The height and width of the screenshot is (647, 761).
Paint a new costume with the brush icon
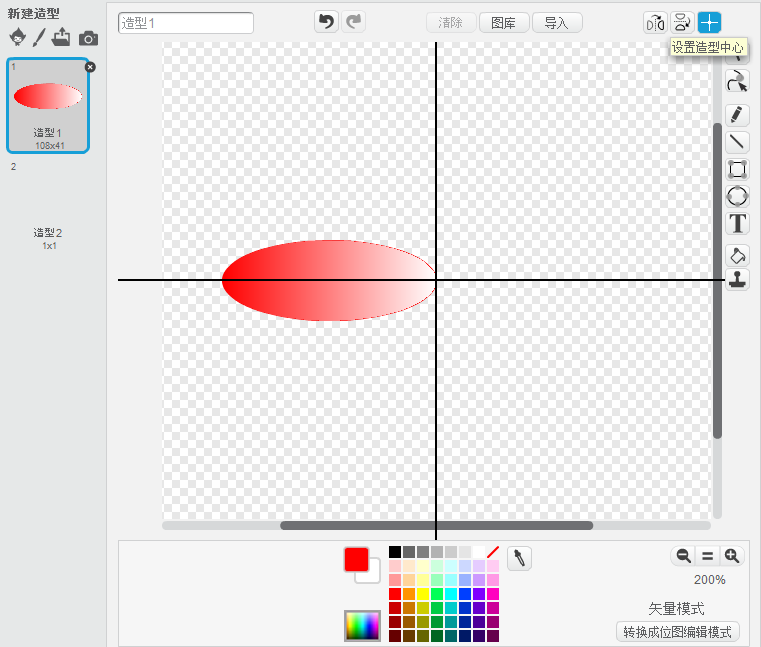[39, 37]
